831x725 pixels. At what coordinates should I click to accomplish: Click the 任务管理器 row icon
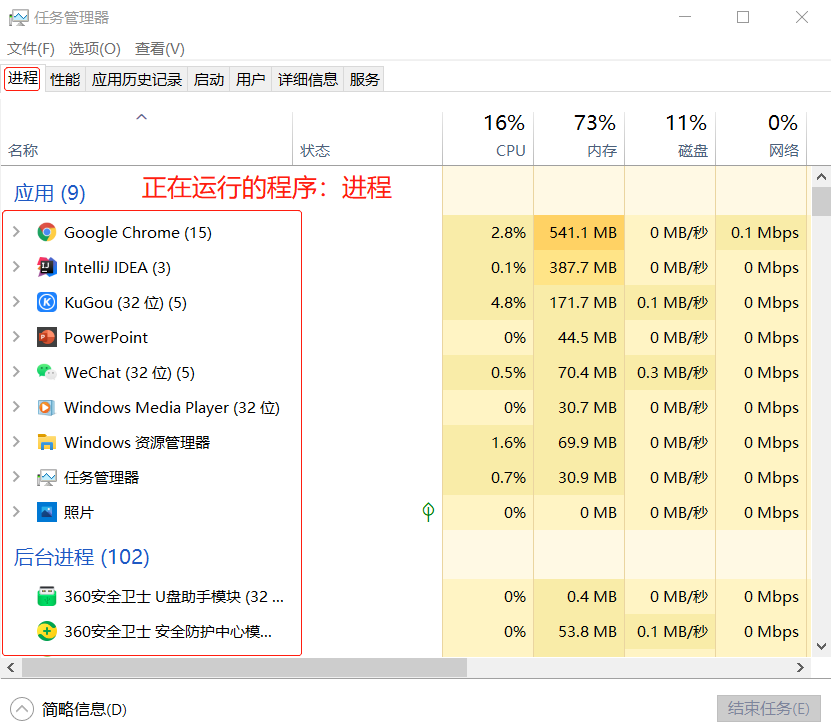[x=47, y=477]
